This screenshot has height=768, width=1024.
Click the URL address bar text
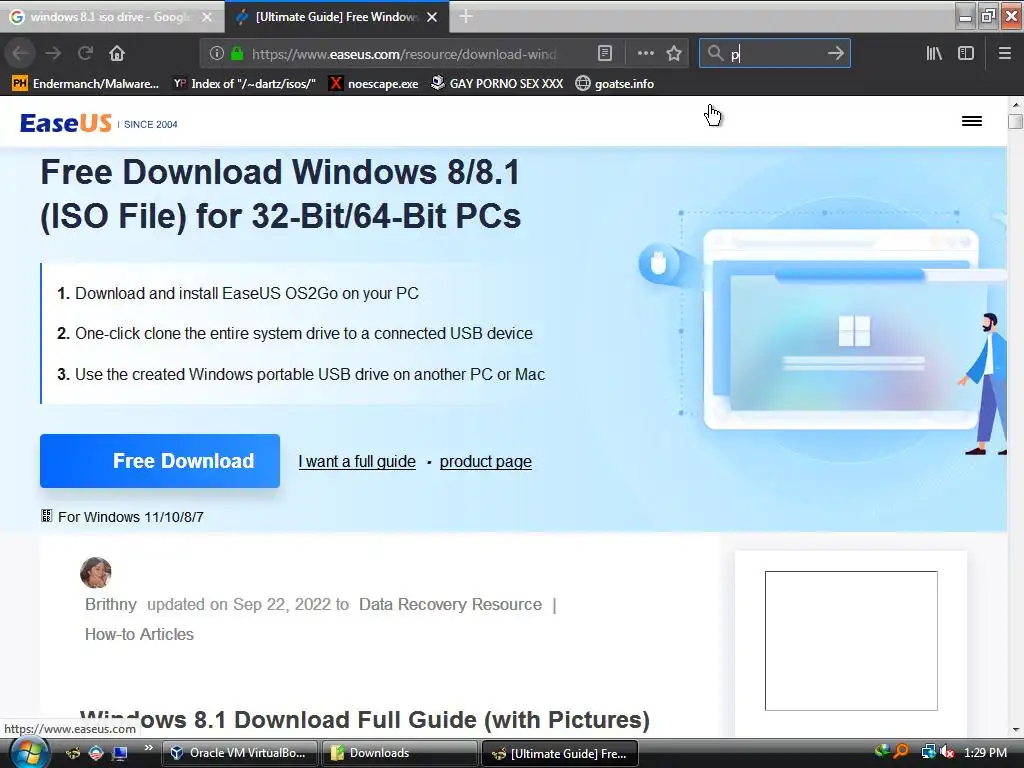pos(404,54)
